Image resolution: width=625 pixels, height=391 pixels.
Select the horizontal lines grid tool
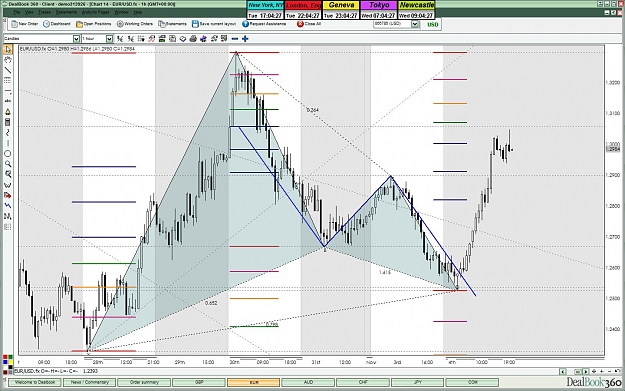8,81
